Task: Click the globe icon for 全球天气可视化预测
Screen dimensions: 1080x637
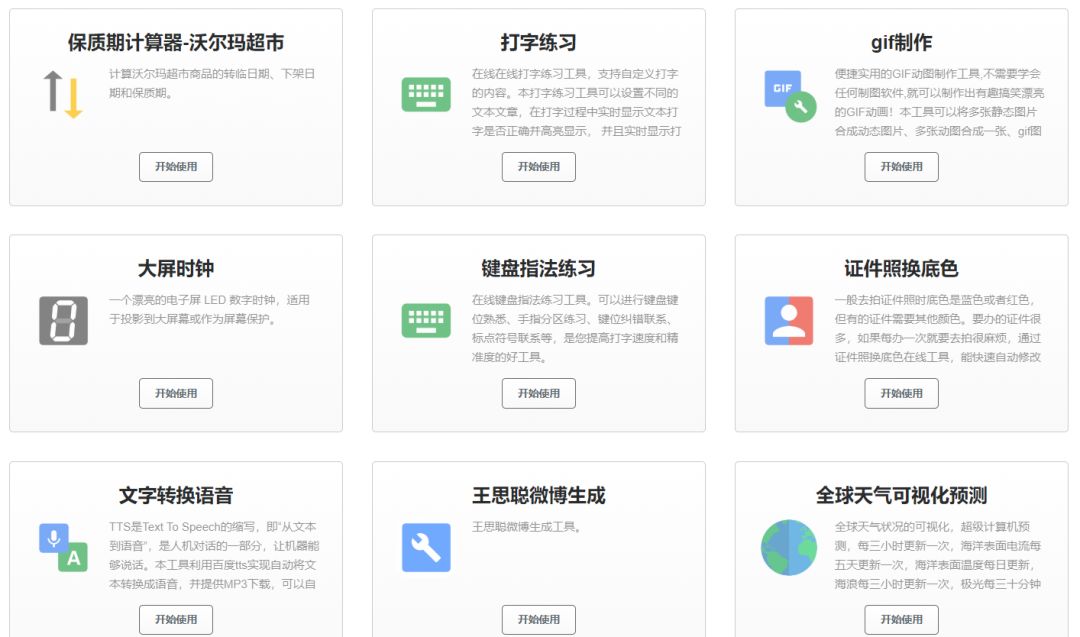Action: coord(789,547)
